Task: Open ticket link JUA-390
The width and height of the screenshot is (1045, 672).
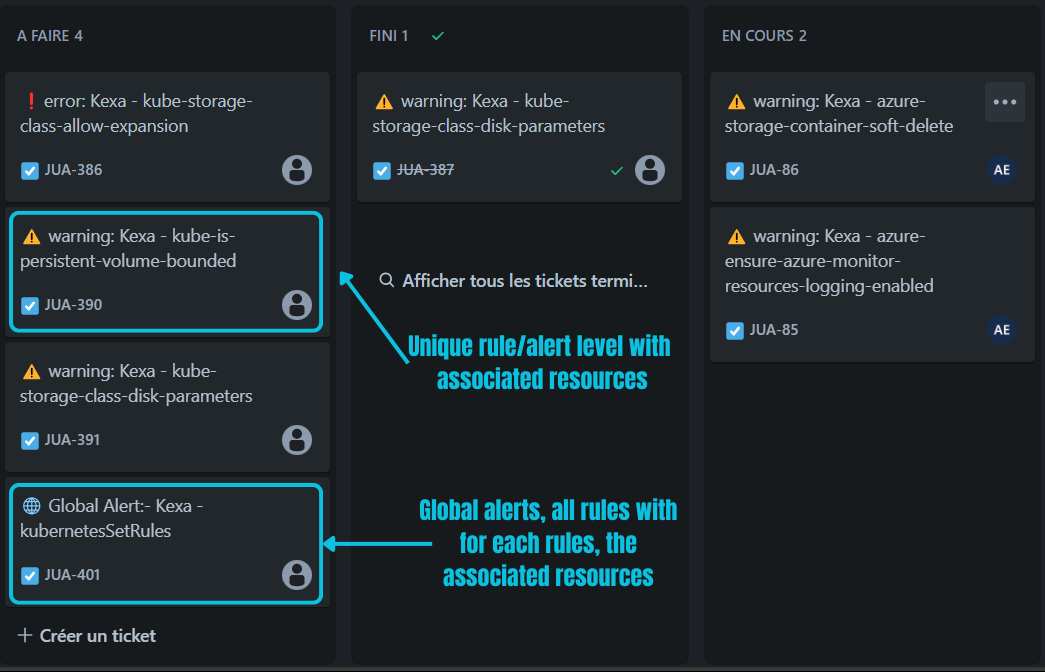Action: 73,305
